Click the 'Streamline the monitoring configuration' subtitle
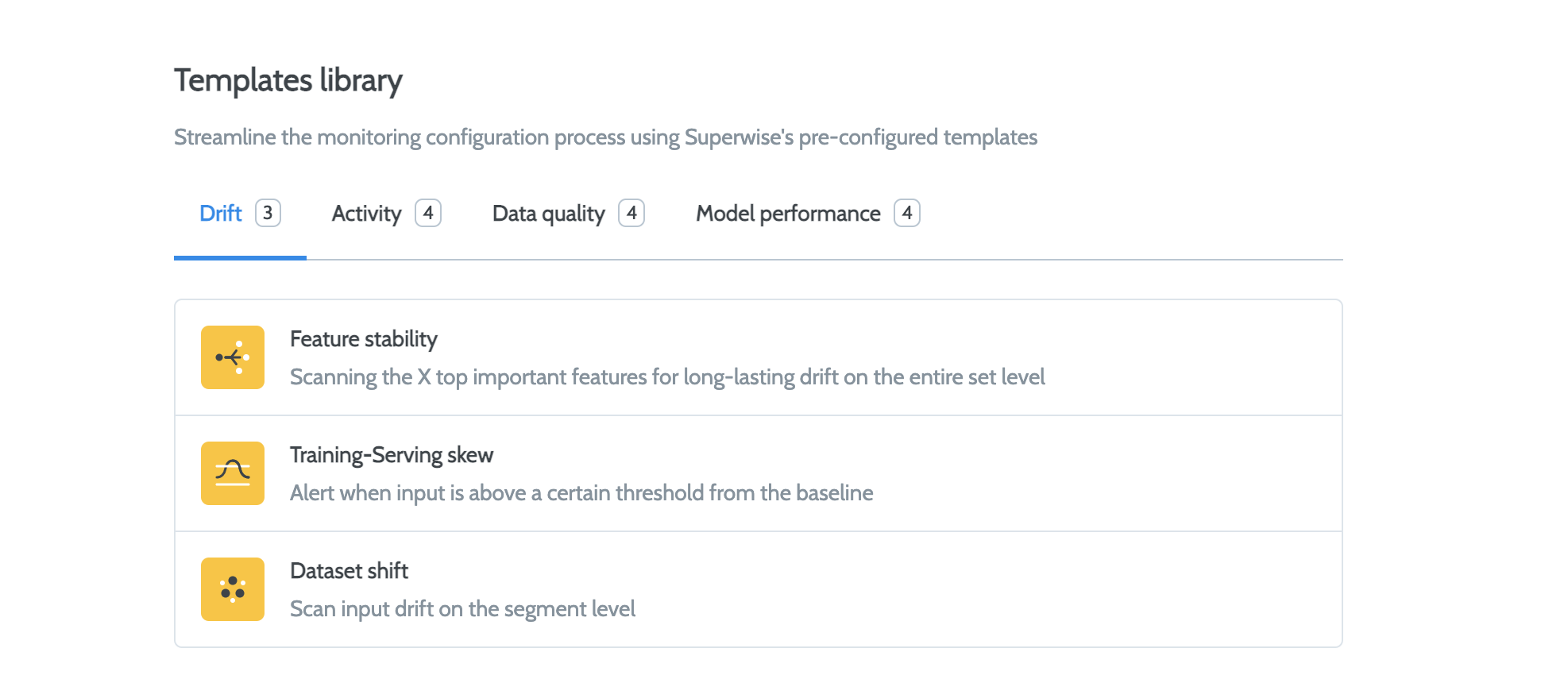 pyautogui.click(x=605, y=137)
